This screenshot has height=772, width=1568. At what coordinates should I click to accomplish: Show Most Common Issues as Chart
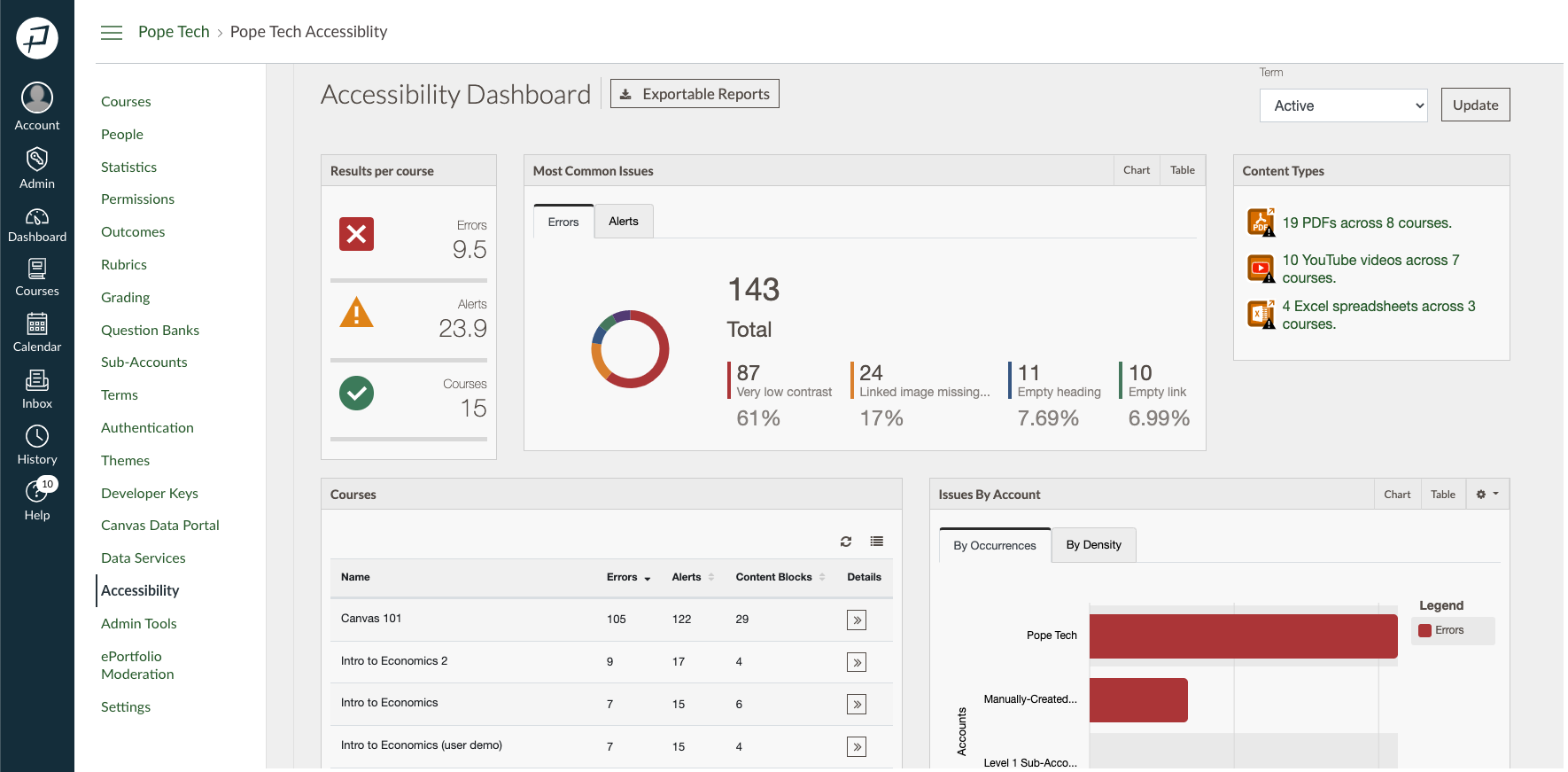(x=1137, y=170)
